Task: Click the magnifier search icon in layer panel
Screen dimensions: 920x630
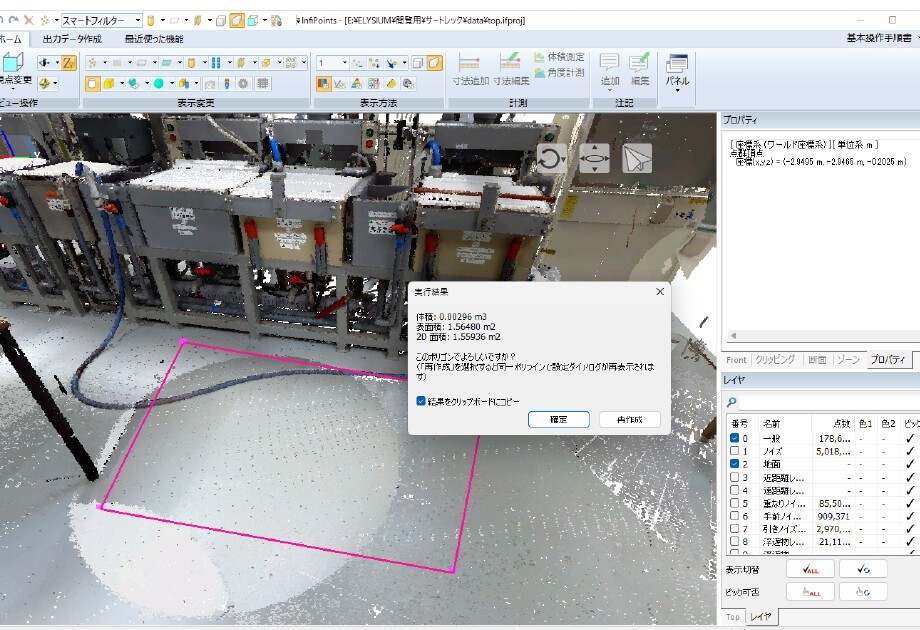Action: point(732,402)
